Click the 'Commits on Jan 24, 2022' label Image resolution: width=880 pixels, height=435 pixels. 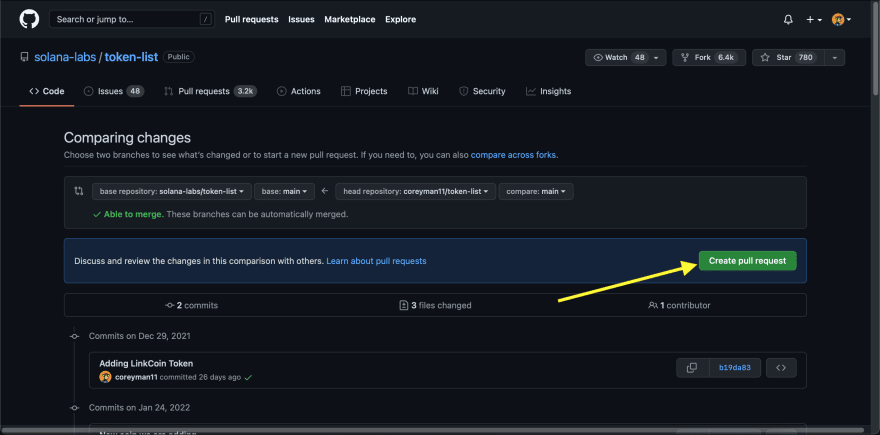(x=139, y=407)
